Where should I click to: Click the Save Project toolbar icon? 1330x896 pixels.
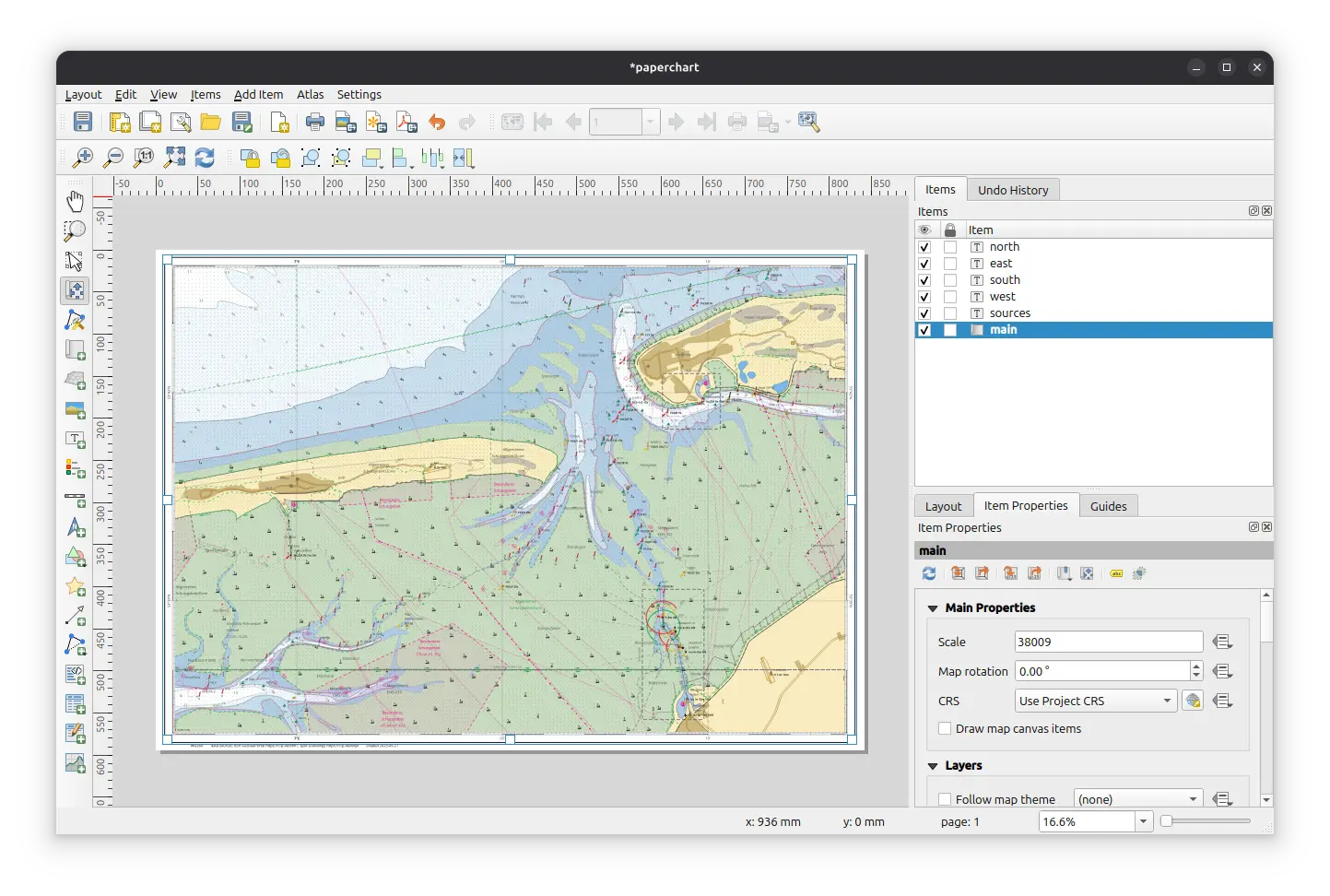(83, 122)
